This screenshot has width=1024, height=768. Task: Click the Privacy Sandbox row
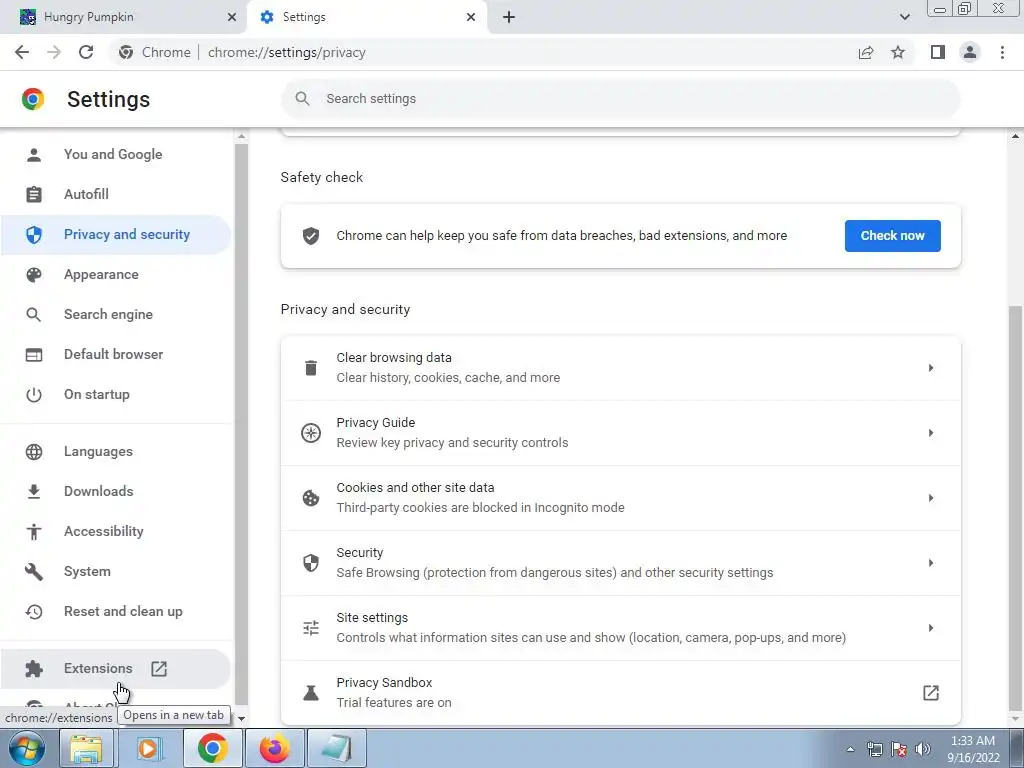pos(620,693)
